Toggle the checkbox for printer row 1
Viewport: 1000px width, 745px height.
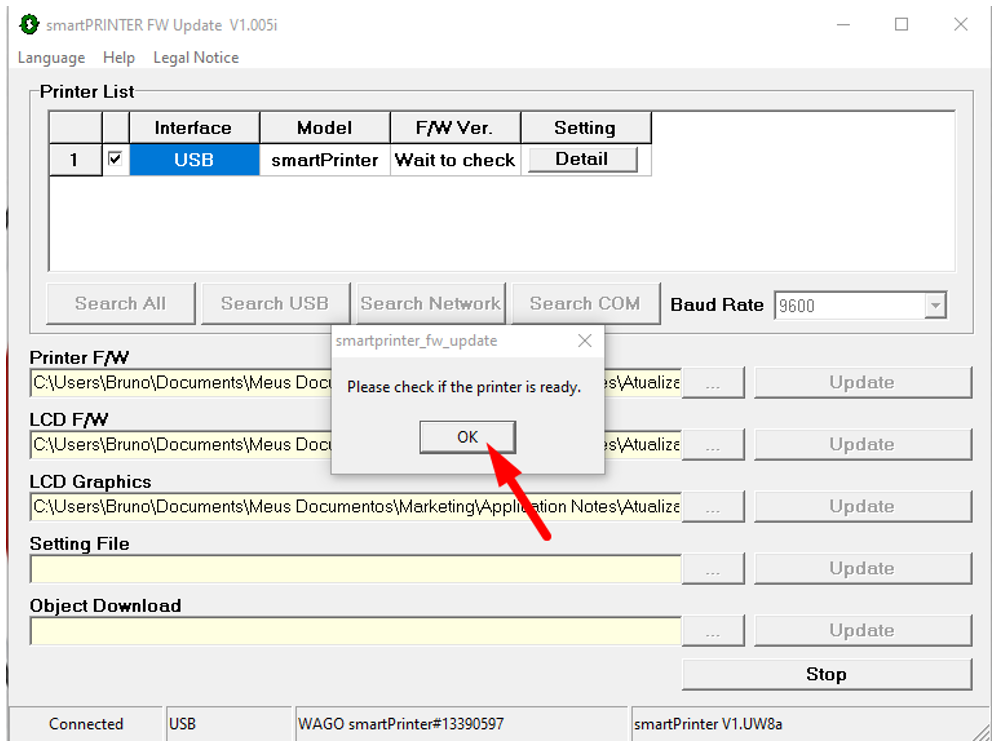(115, 159)
